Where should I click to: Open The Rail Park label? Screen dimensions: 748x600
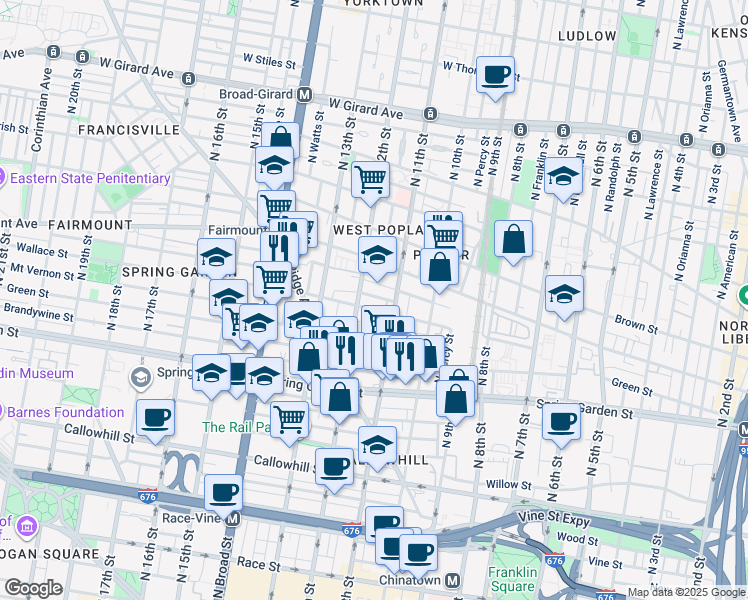click(x=236, y=427)
